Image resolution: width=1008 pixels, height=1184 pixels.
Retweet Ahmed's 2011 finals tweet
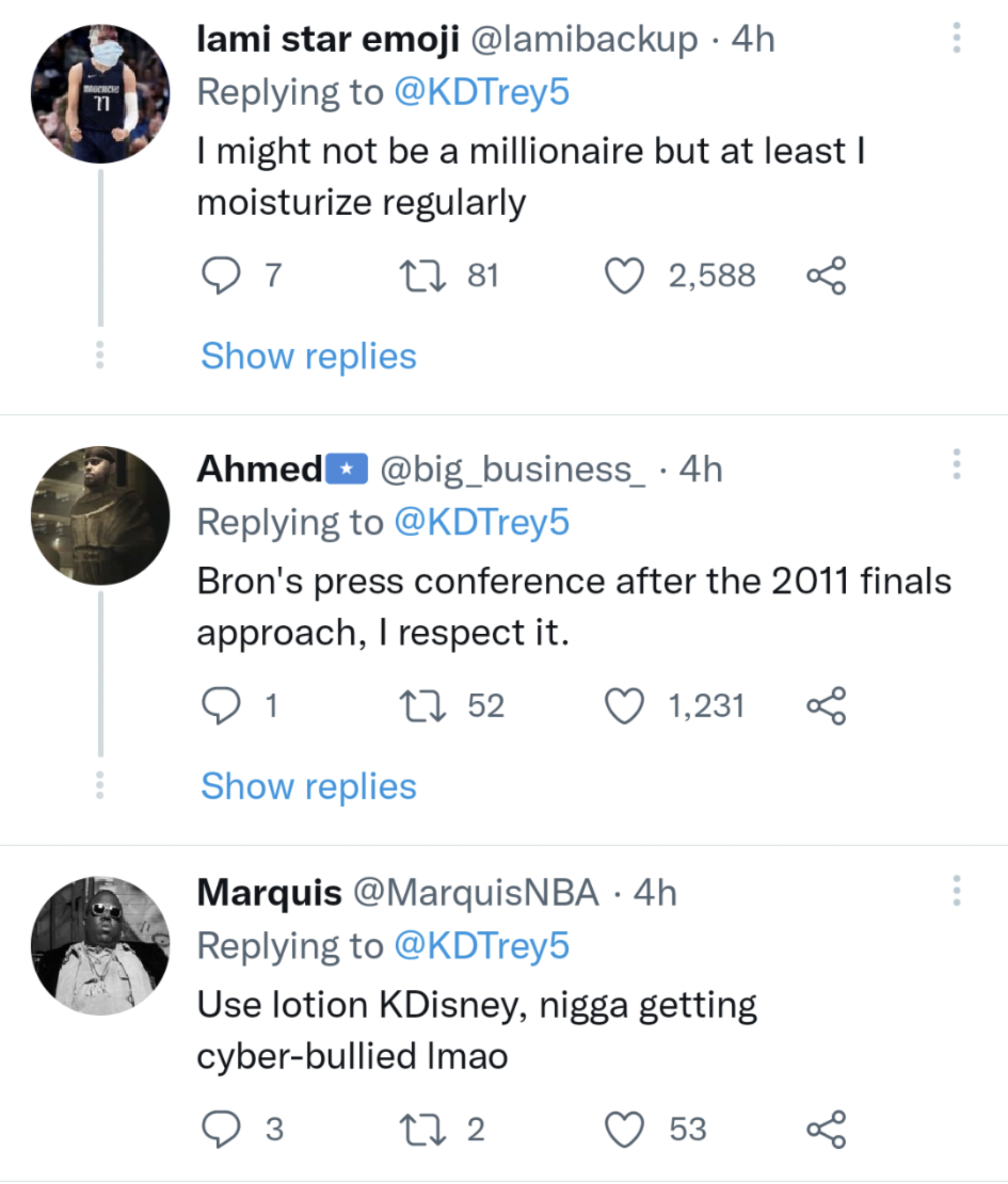click(x=423, y=706)
